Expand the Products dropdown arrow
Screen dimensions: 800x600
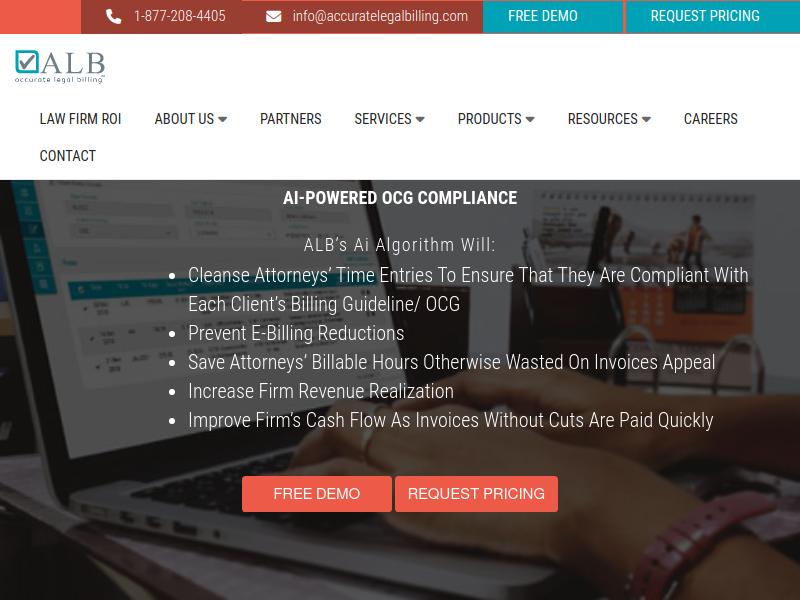tap(530, 119)
